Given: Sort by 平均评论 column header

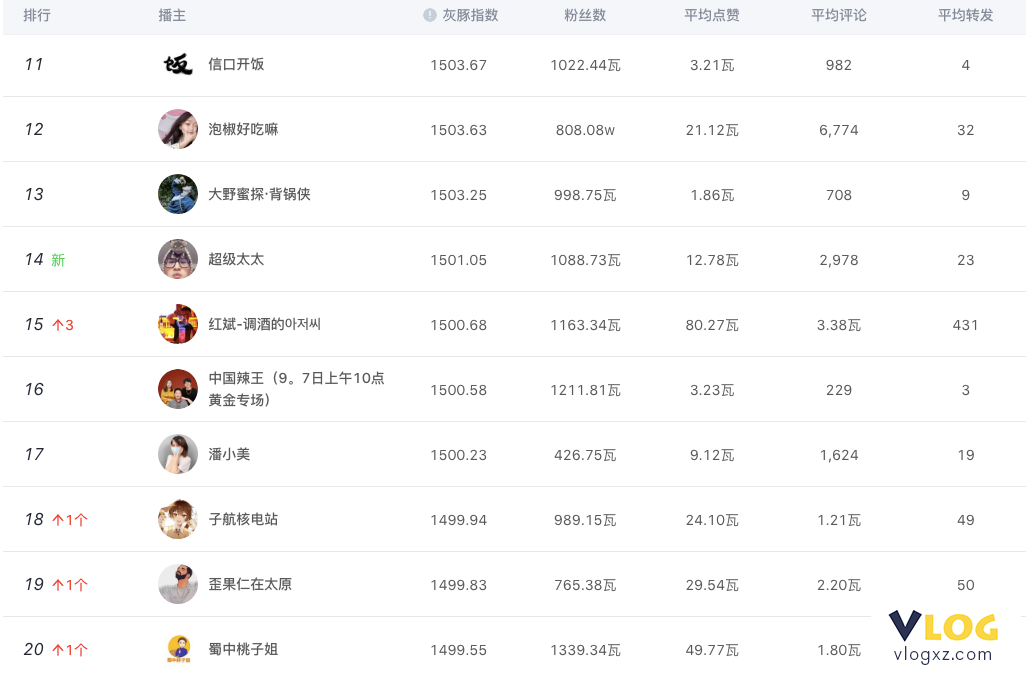Looking at the screenshot, I should coord(839,15).
